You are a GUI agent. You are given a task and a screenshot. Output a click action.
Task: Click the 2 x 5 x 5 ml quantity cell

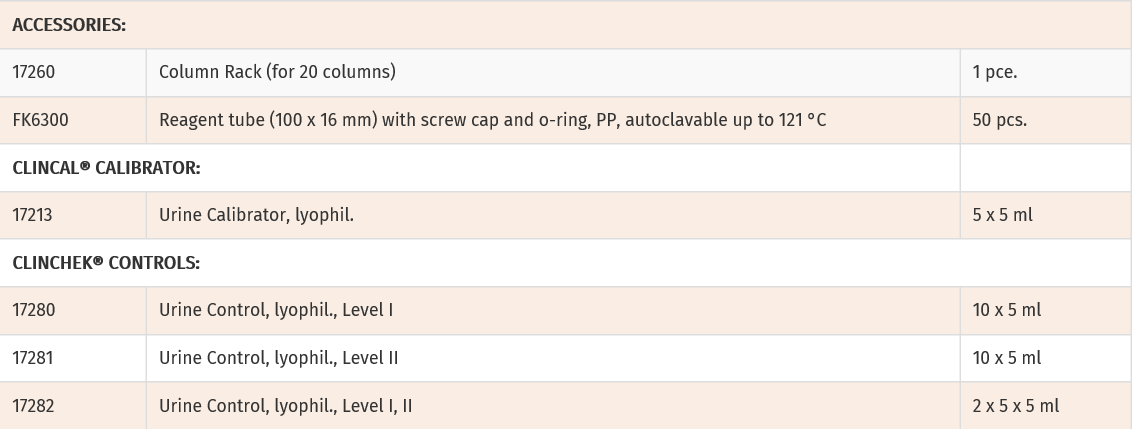pyautogui.click(x=1015, y=406)
